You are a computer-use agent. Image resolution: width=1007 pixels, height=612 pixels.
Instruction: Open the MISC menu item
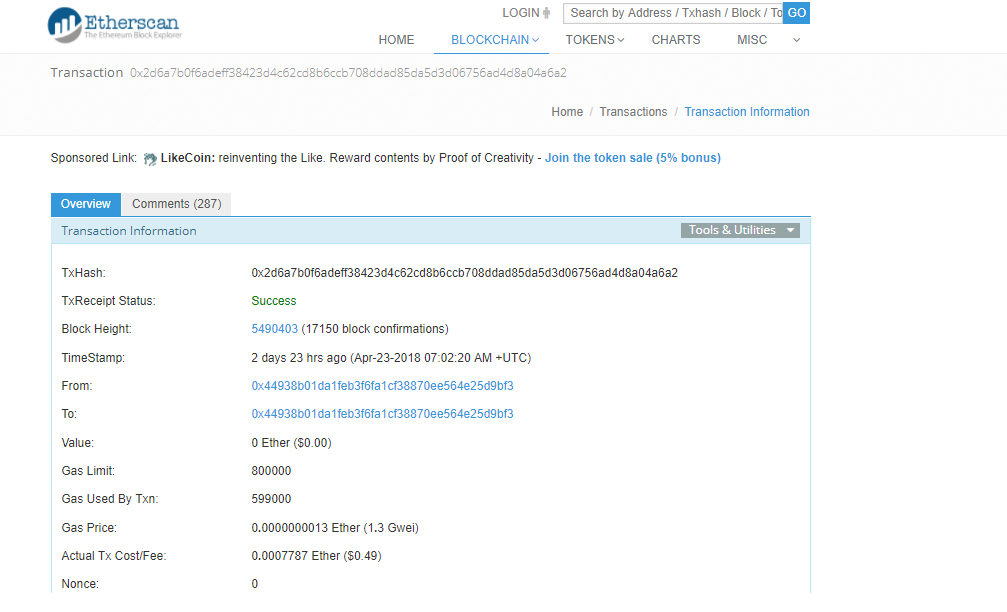click(x=752, y=40)
